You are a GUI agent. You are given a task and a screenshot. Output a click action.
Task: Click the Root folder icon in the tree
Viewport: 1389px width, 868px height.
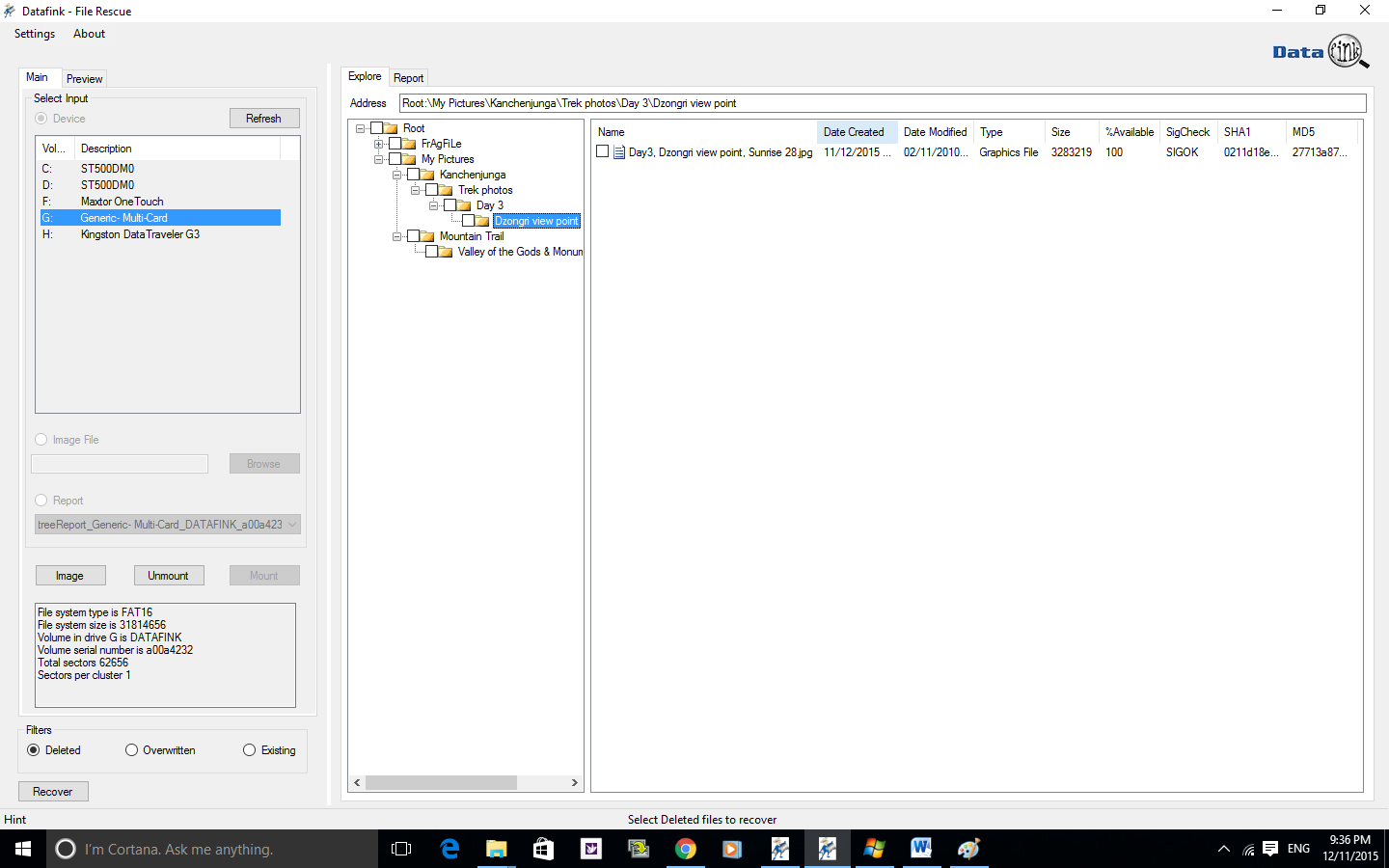pyautogui.click(x=391, y=128)
